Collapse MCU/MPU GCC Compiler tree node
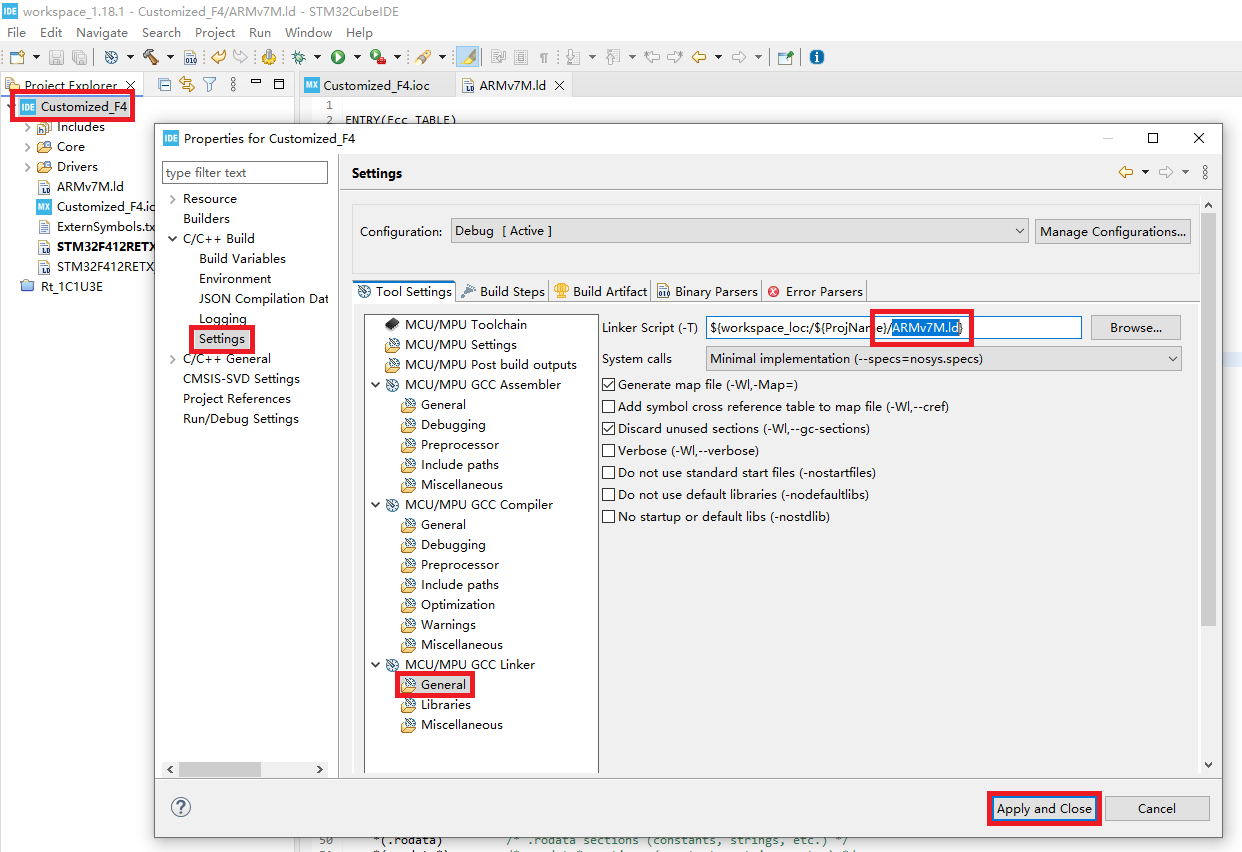The width and height of the screenshot is (1242, 852). (376, 505)
